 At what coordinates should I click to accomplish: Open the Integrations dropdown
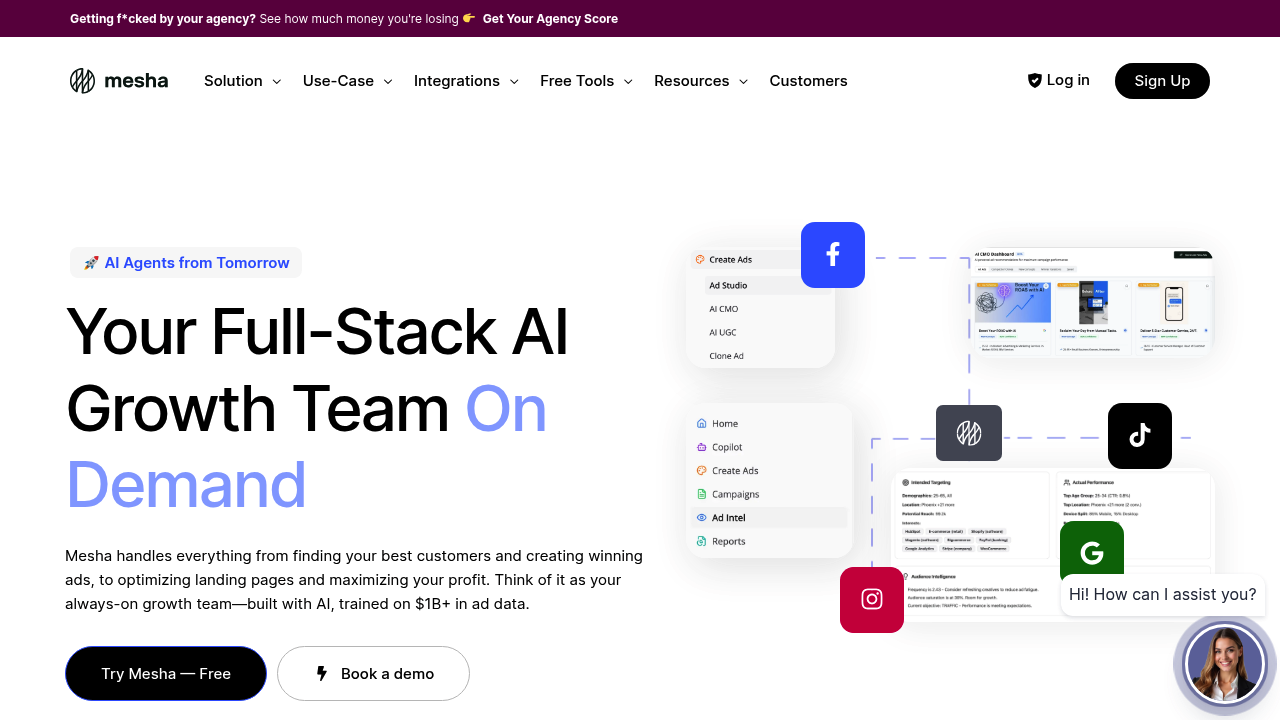click(x=466, y=81)
